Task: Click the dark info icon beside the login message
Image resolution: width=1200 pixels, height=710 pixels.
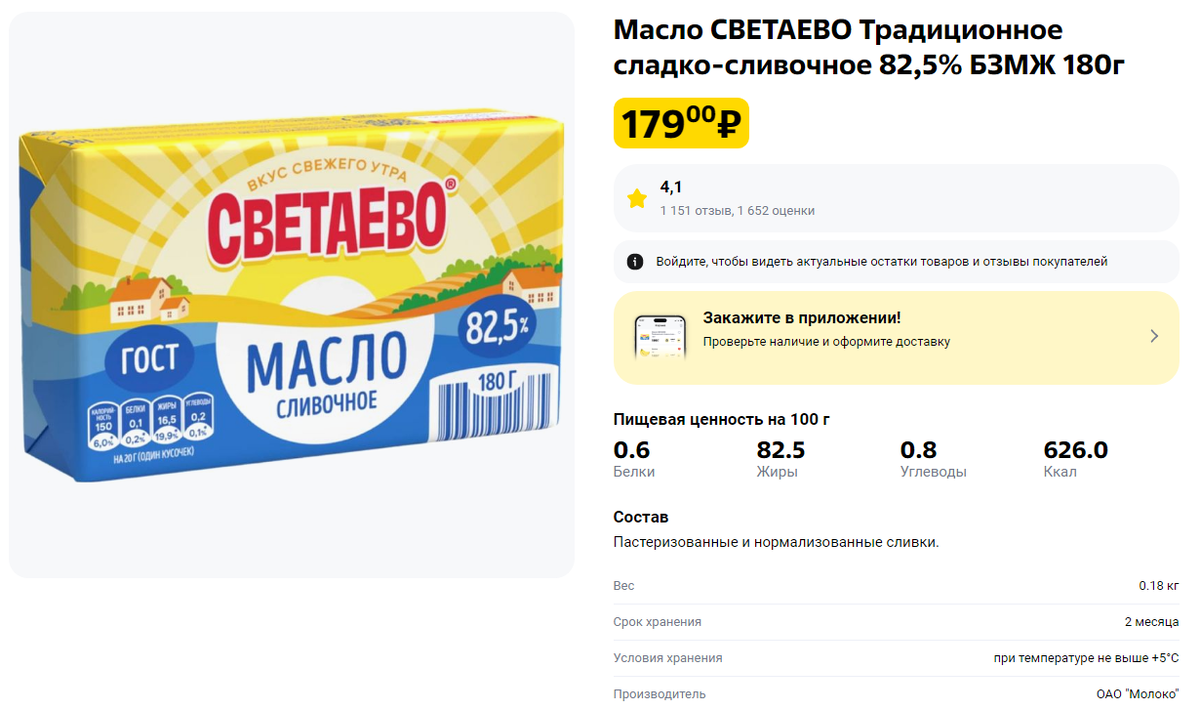Action: pos(635,261)
